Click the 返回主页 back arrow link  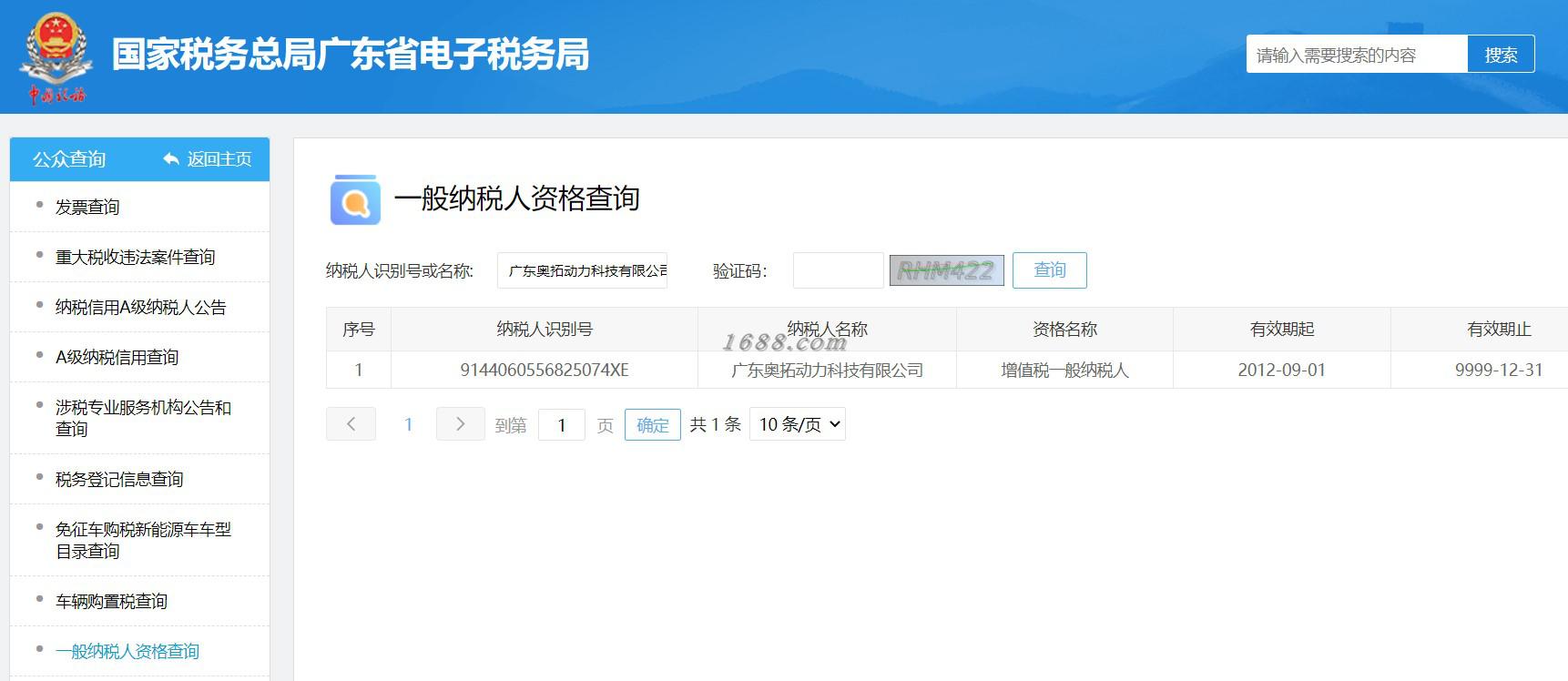[208, 159]
